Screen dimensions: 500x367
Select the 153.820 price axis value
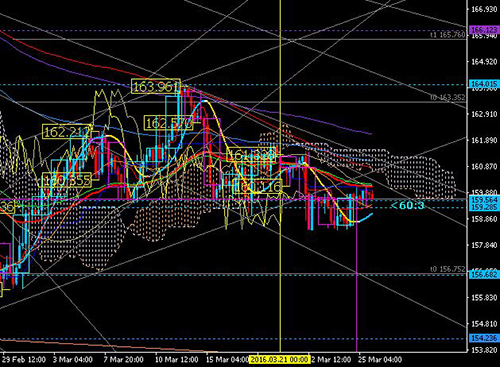(x=484, y=350)
